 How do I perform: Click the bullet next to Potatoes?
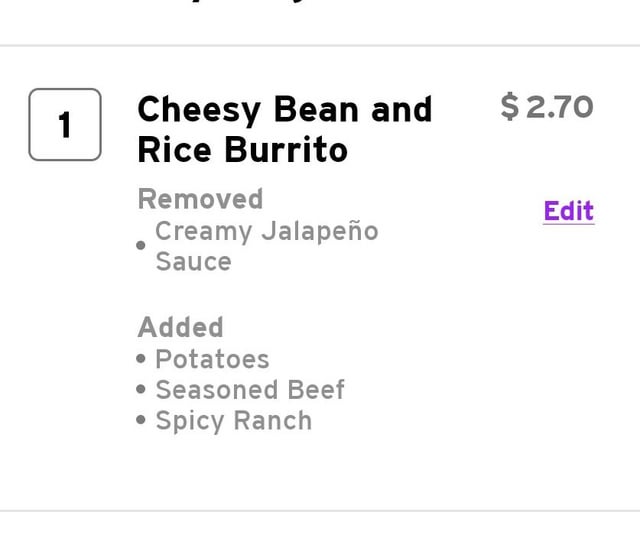point(141,359)
